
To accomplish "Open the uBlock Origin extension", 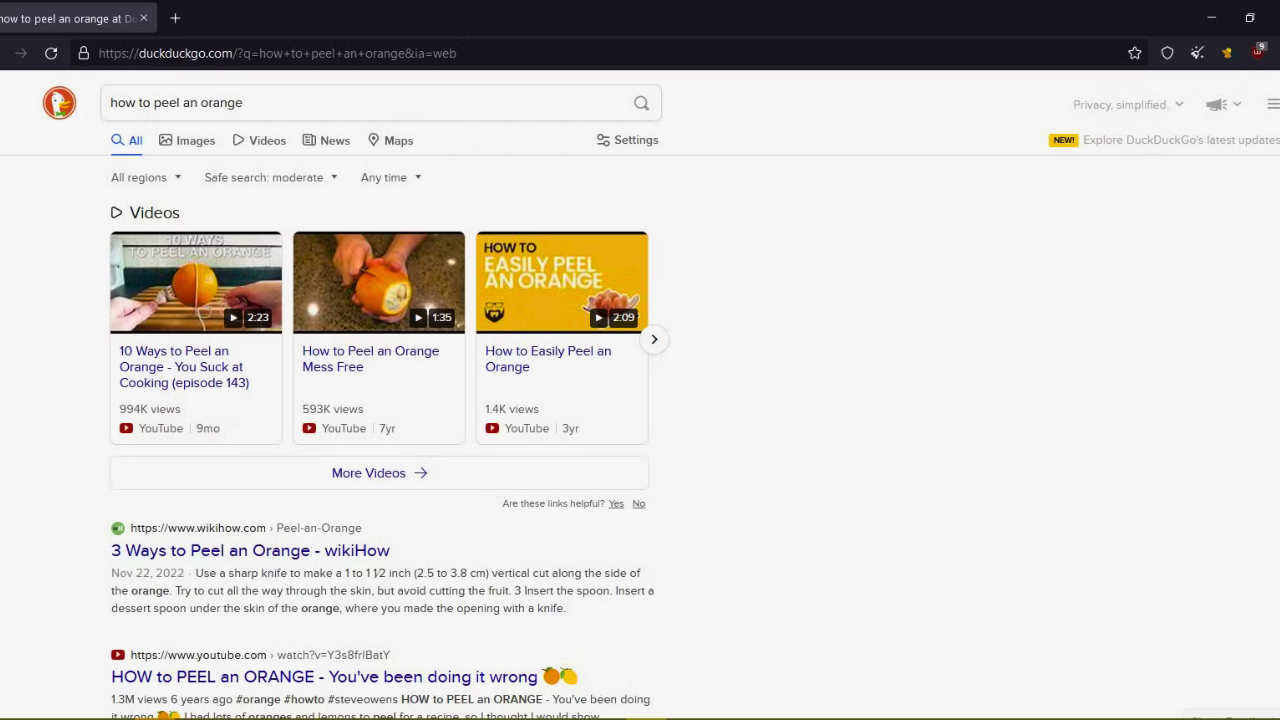I will (x=1258, y=52).
